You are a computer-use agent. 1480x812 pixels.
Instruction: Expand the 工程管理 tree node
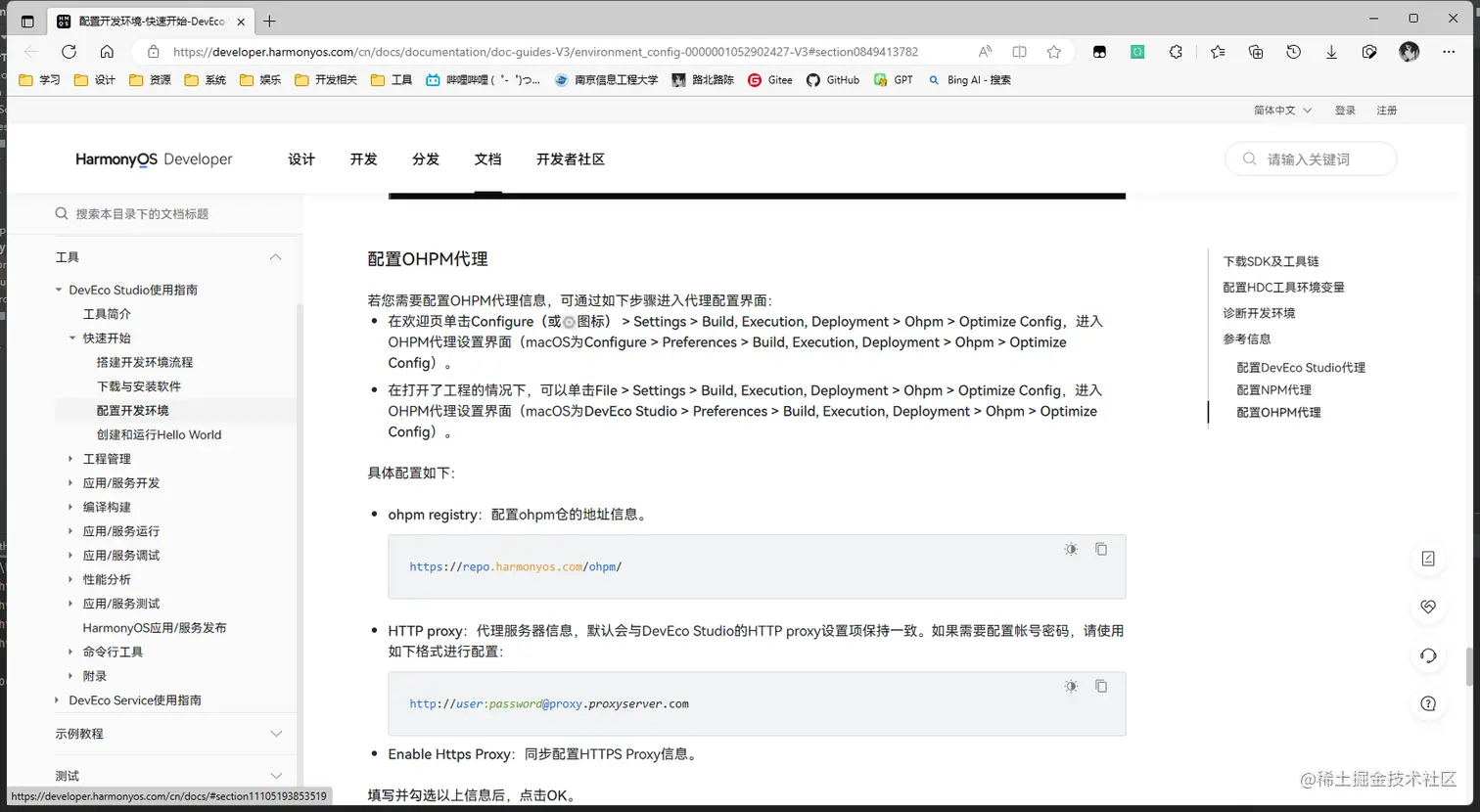point(70,459)
